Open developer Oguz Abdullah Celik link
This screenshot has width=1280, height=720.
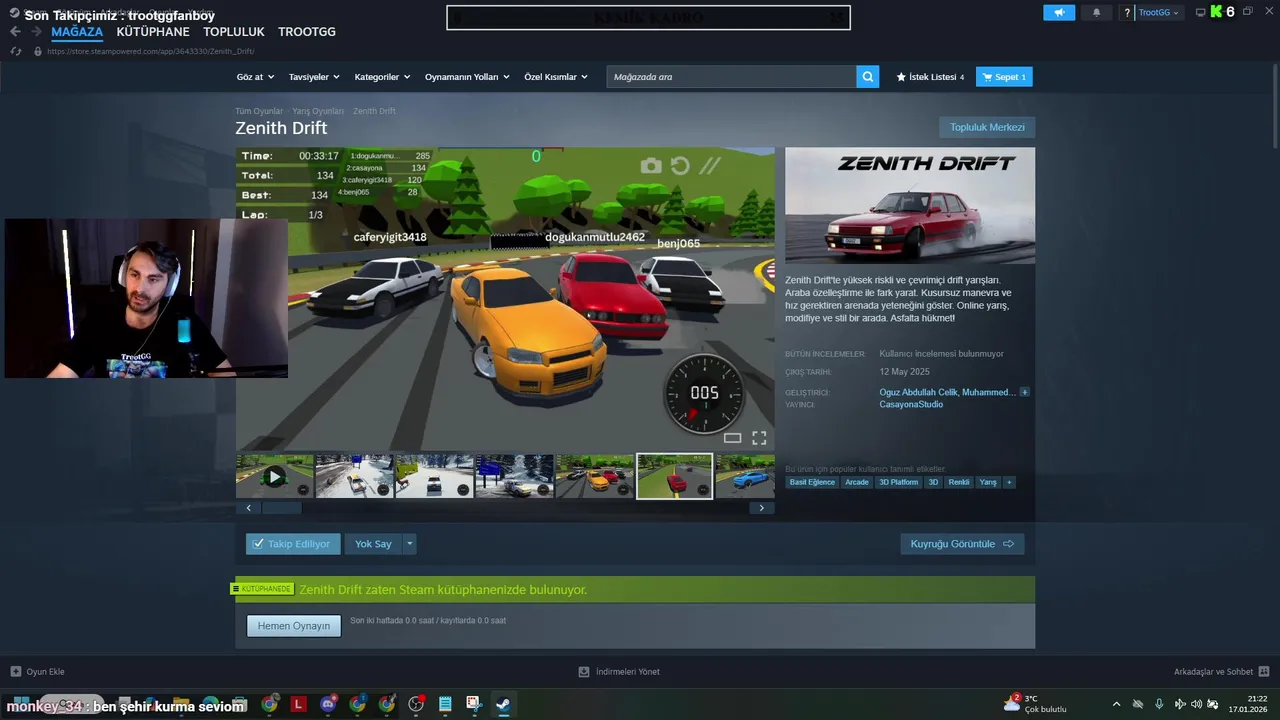919,392
